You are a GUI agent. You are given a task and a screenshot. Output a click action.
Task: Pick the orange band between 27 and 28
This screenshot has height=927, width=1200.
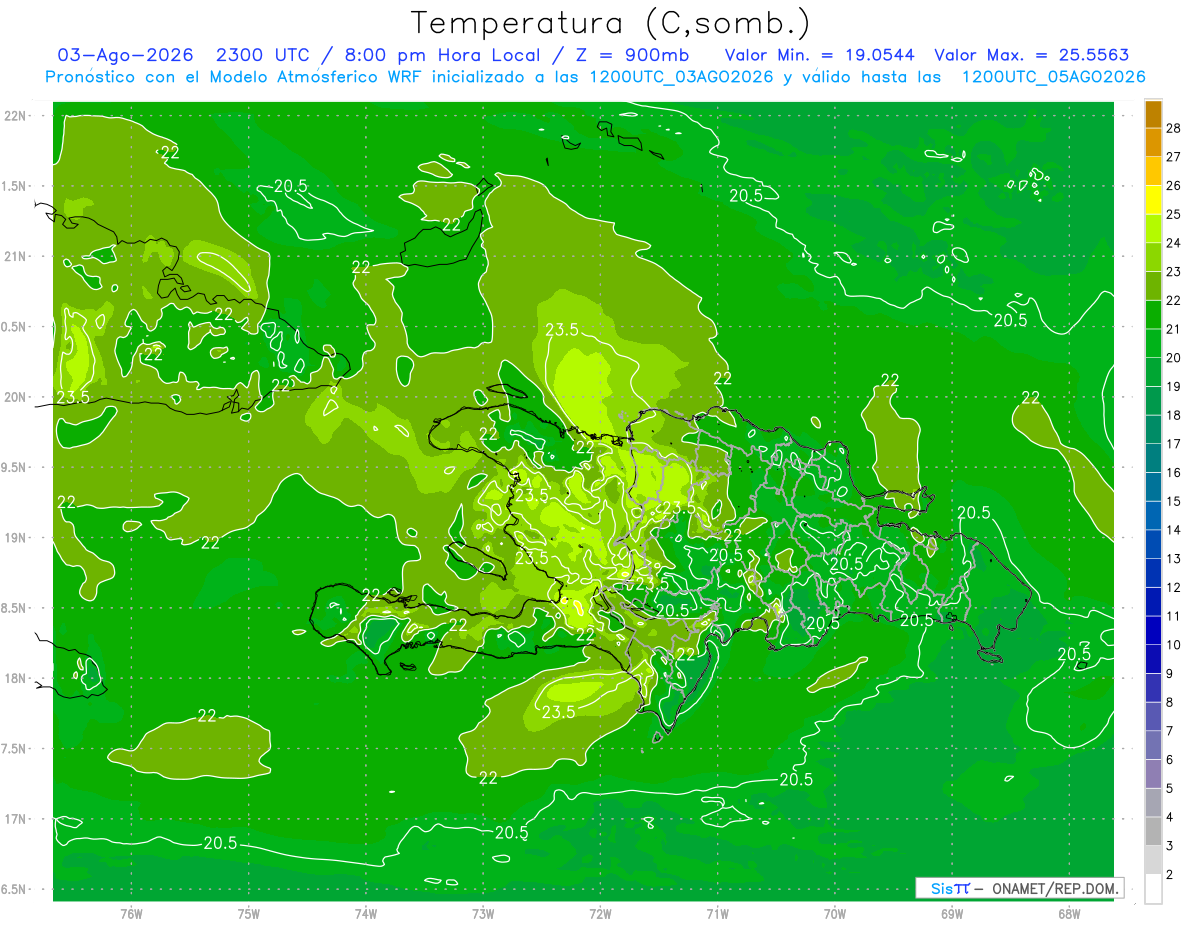click(1153, 142)
